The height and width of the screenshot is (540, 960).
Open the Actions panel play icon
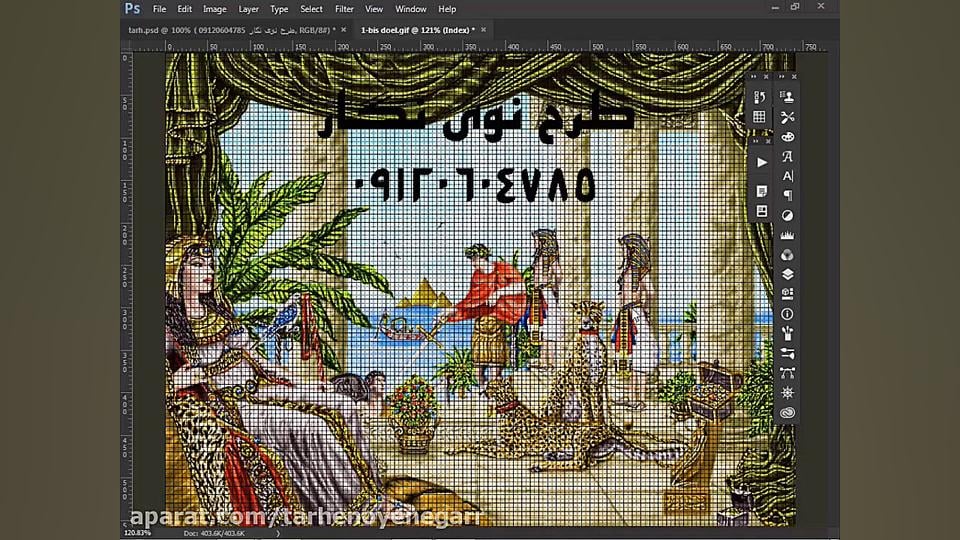[x=761, y=162]
